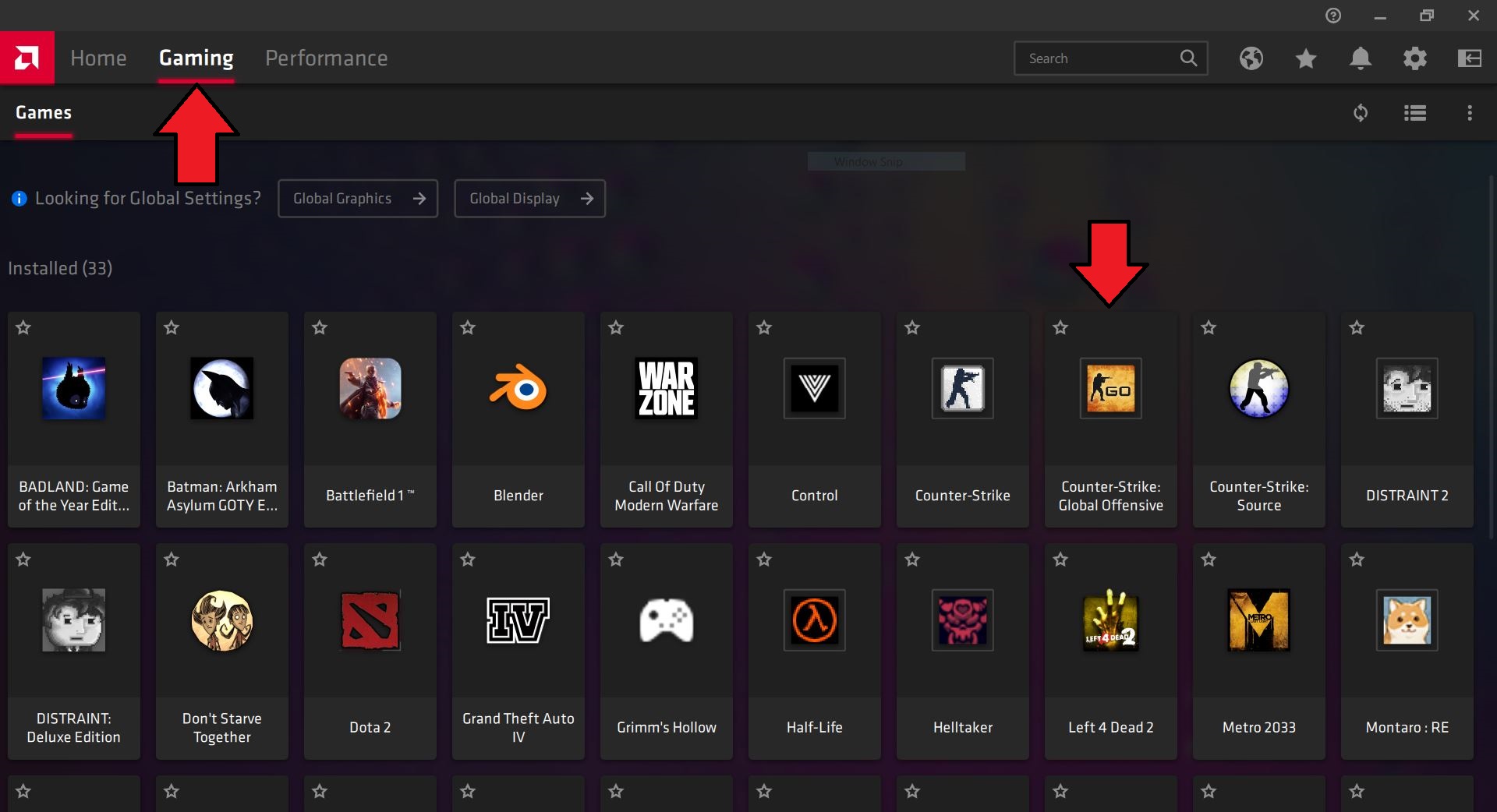Click the Installed (33) heading
The width and height of the screenshot is (1497, 812).
coord(60,269)
